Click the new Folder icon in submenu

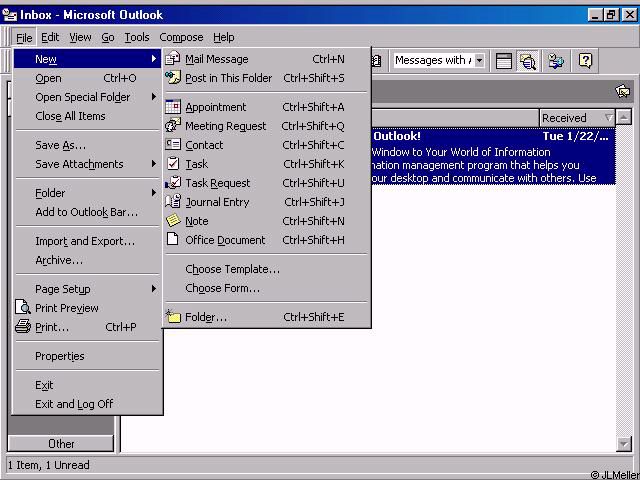tap(173, 316)
